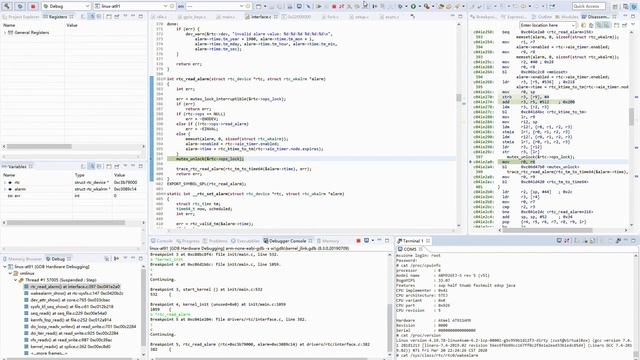Select the Memory Browser tab

[x=22, y=259]
